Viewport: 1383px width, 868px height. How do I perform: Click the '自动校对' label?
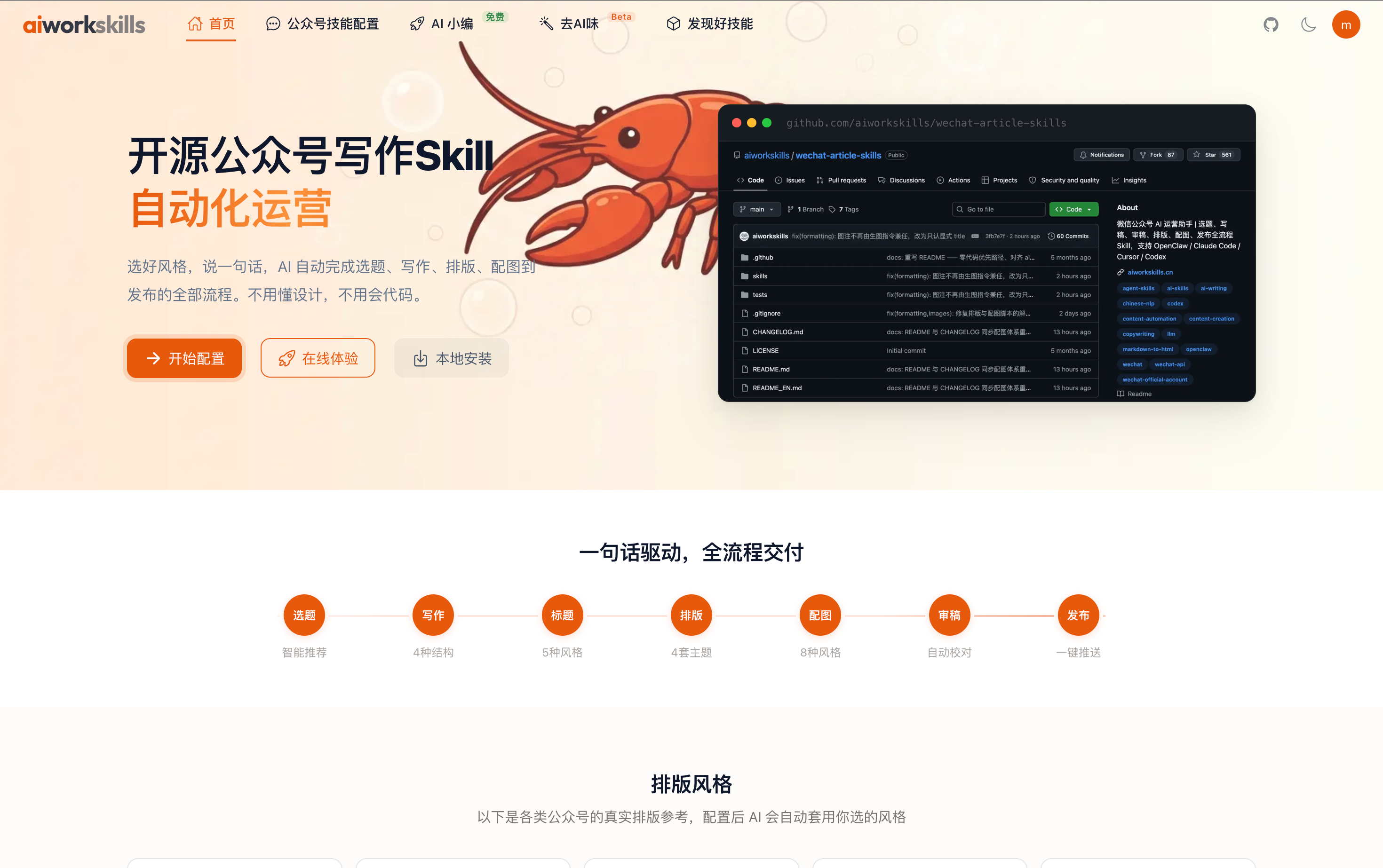(x=949, y=652)
